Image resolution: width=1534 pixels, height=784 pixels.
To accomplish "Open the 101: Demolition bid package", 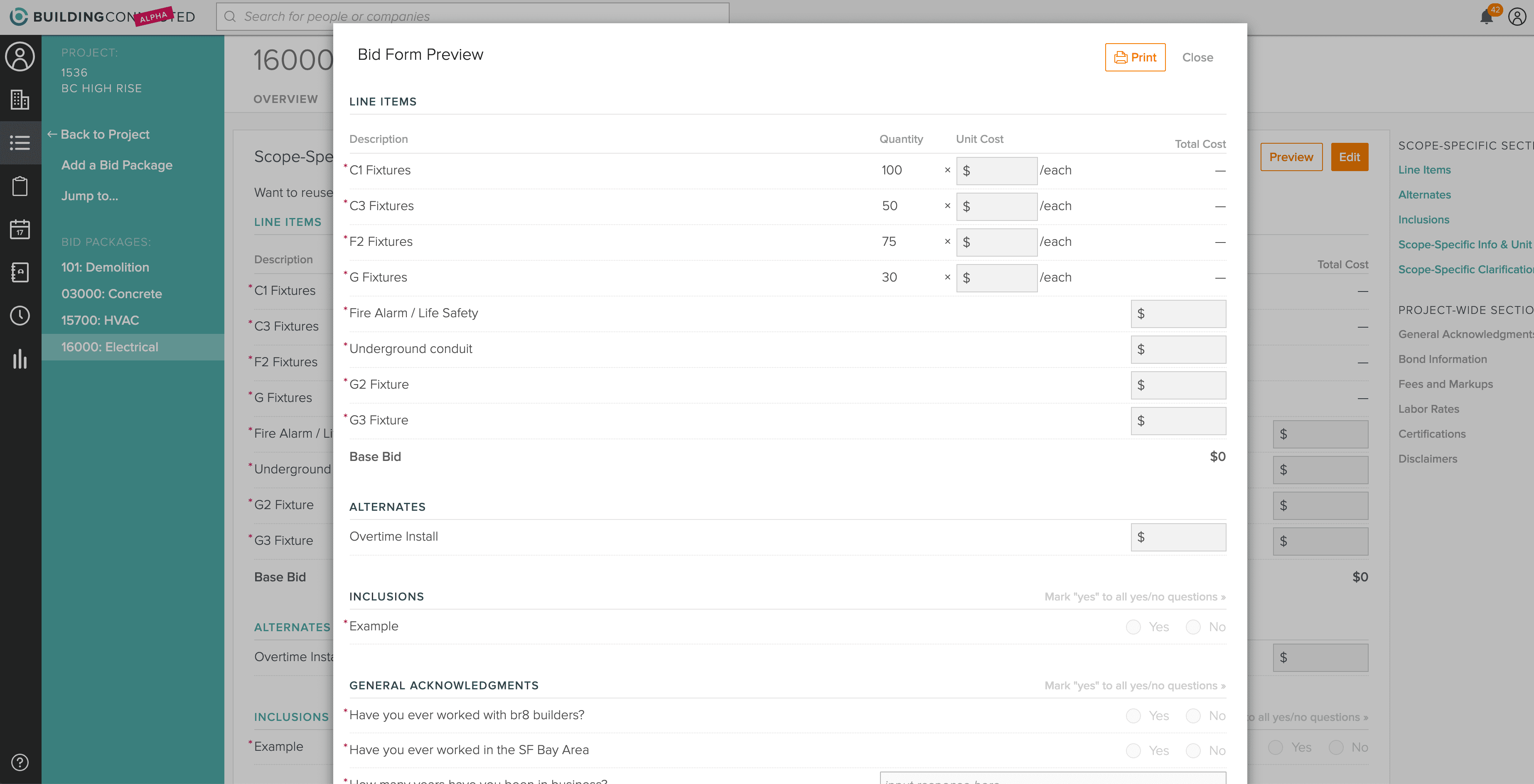I will (x=105, y=267).
